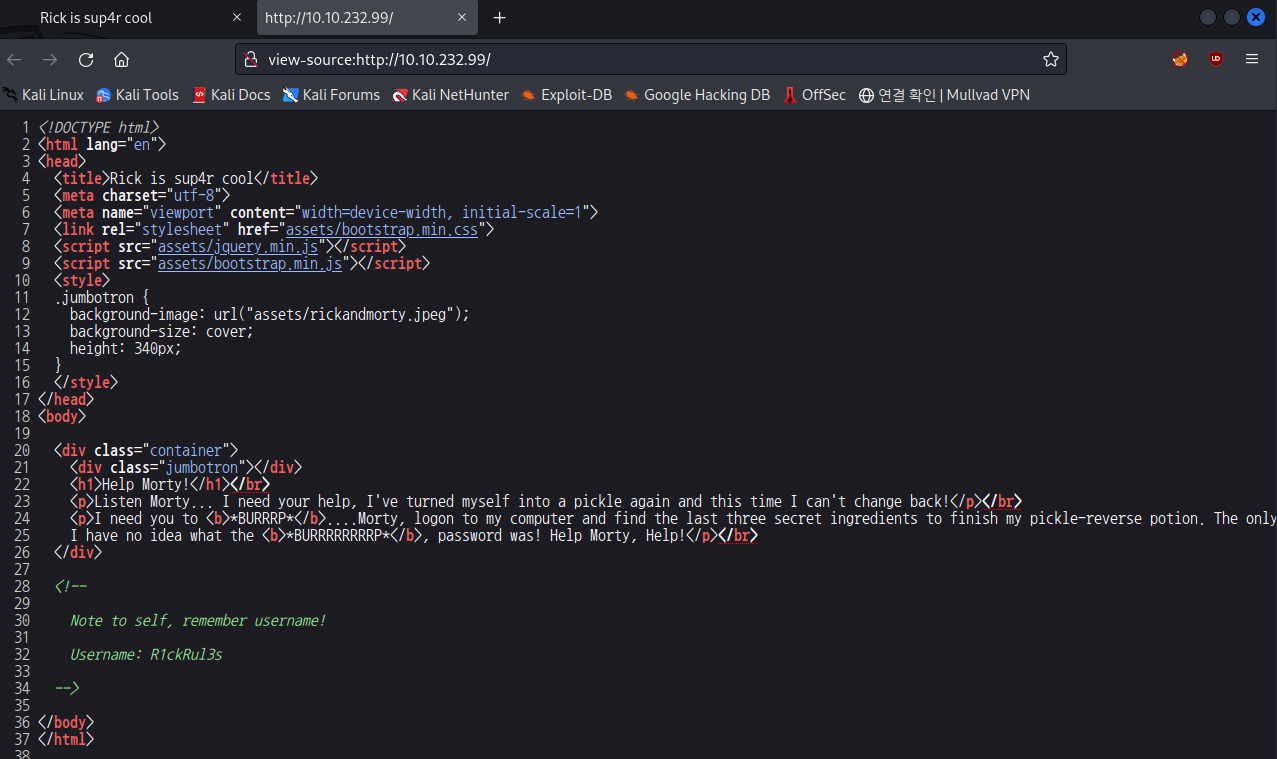Open the Kali Tools bookmark
The height and width of the screenshot is (759, 1277).
tap(137, 95)
